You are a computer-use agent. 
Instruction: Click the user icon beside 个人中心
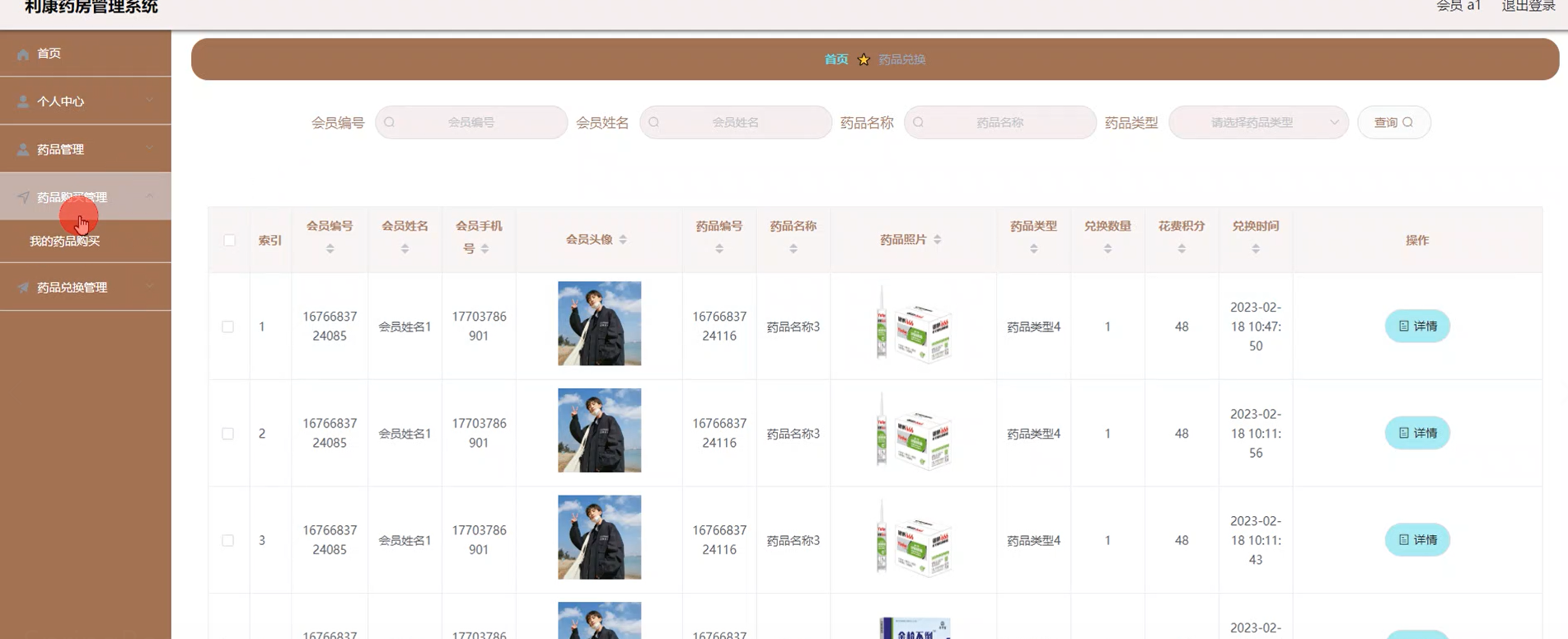point(23,101)
